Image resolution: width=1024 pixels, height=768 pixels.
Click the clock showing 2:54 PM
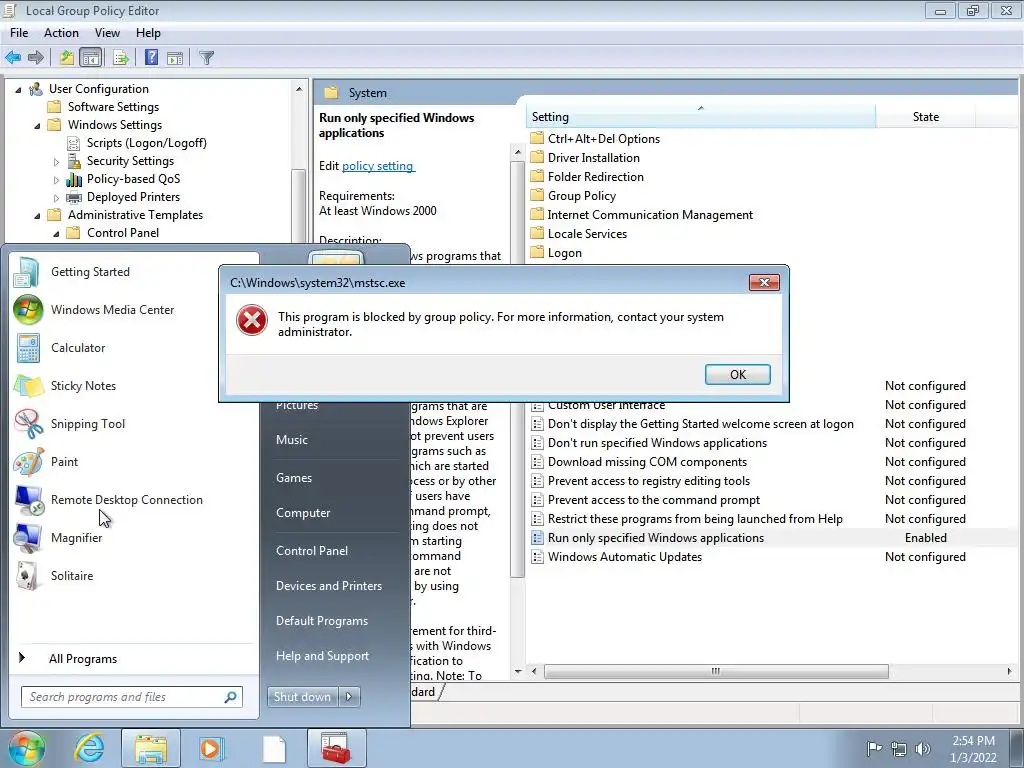[x=973, y=748]
